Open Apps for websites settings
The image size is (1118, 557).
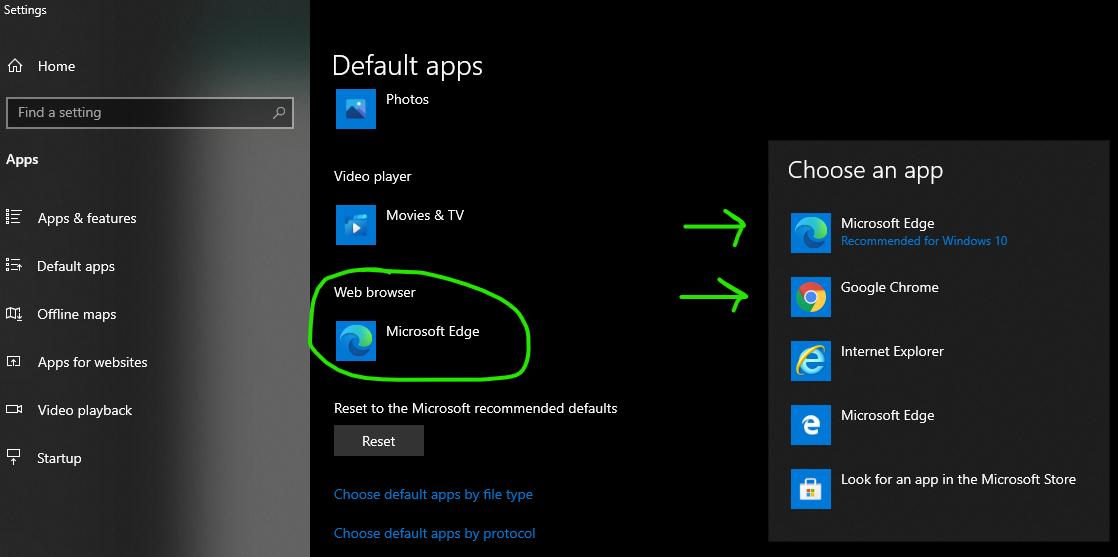click(77, 362)
